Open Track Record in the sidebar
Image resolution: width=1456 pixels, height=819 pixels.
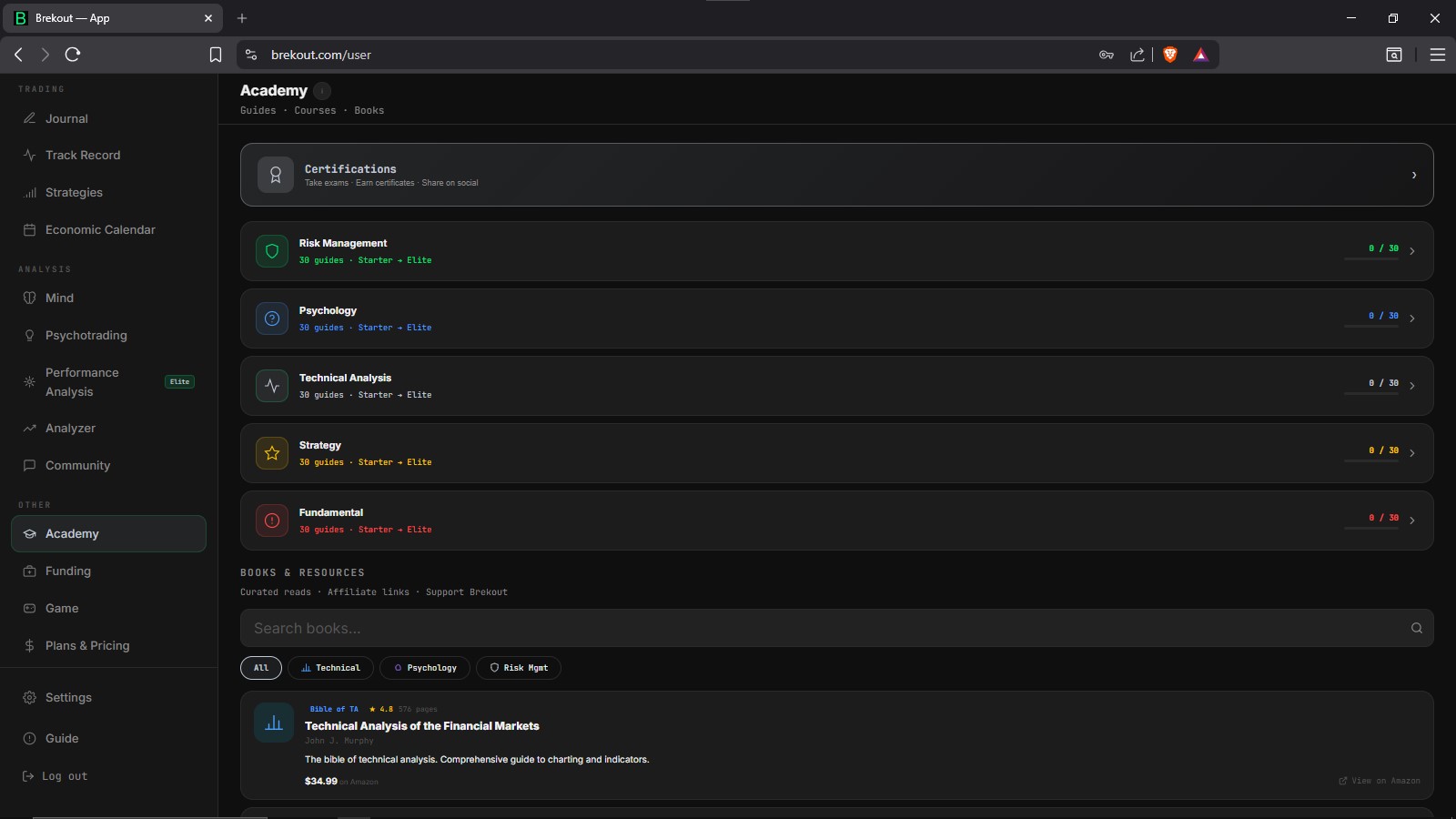click(x=108, y=155)
